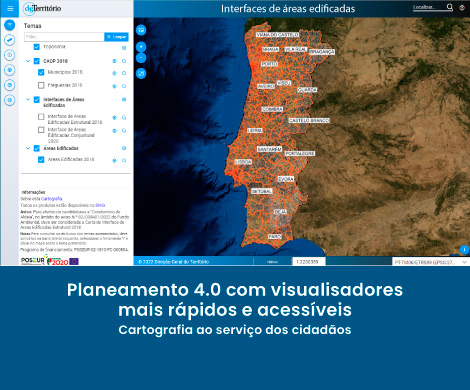Open the hamburger menu in the header
Image resolution: width=470 pixels, height=390 pixels.
(x=10, y=8)
